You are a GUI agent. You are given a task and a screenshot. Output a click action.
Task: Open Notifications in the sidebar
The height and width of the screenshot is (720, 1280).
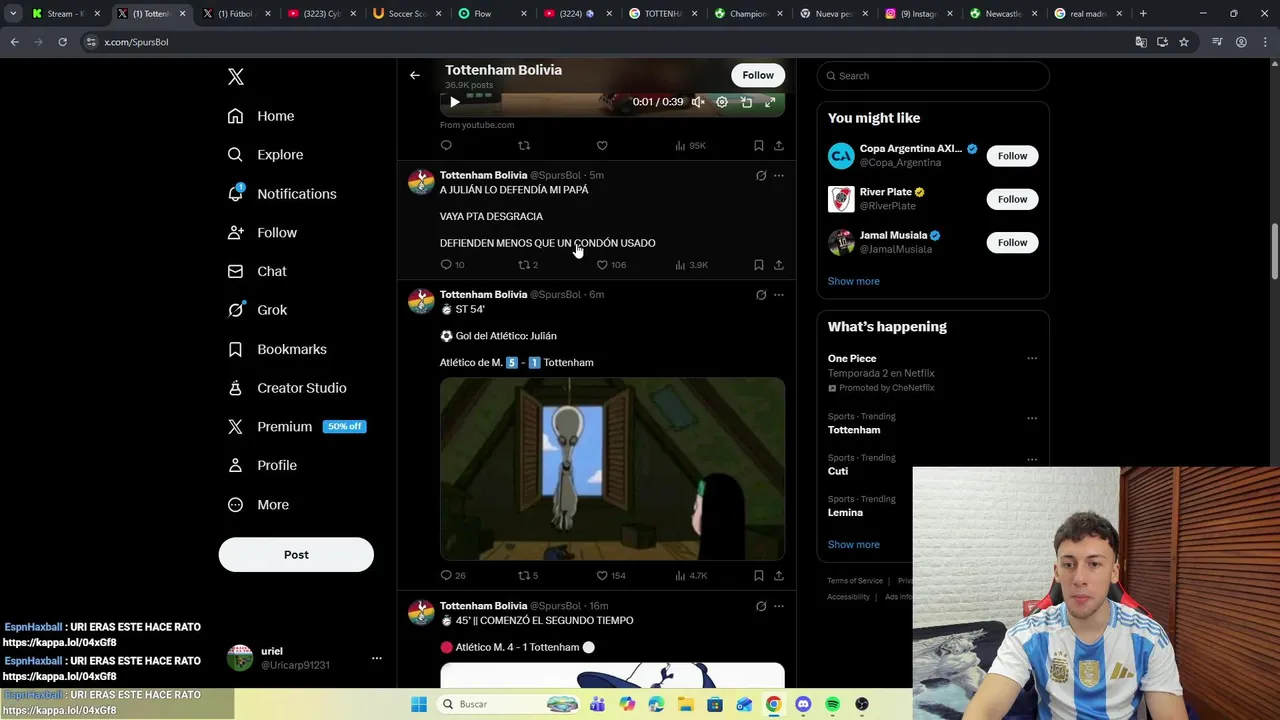pos(282,194)
